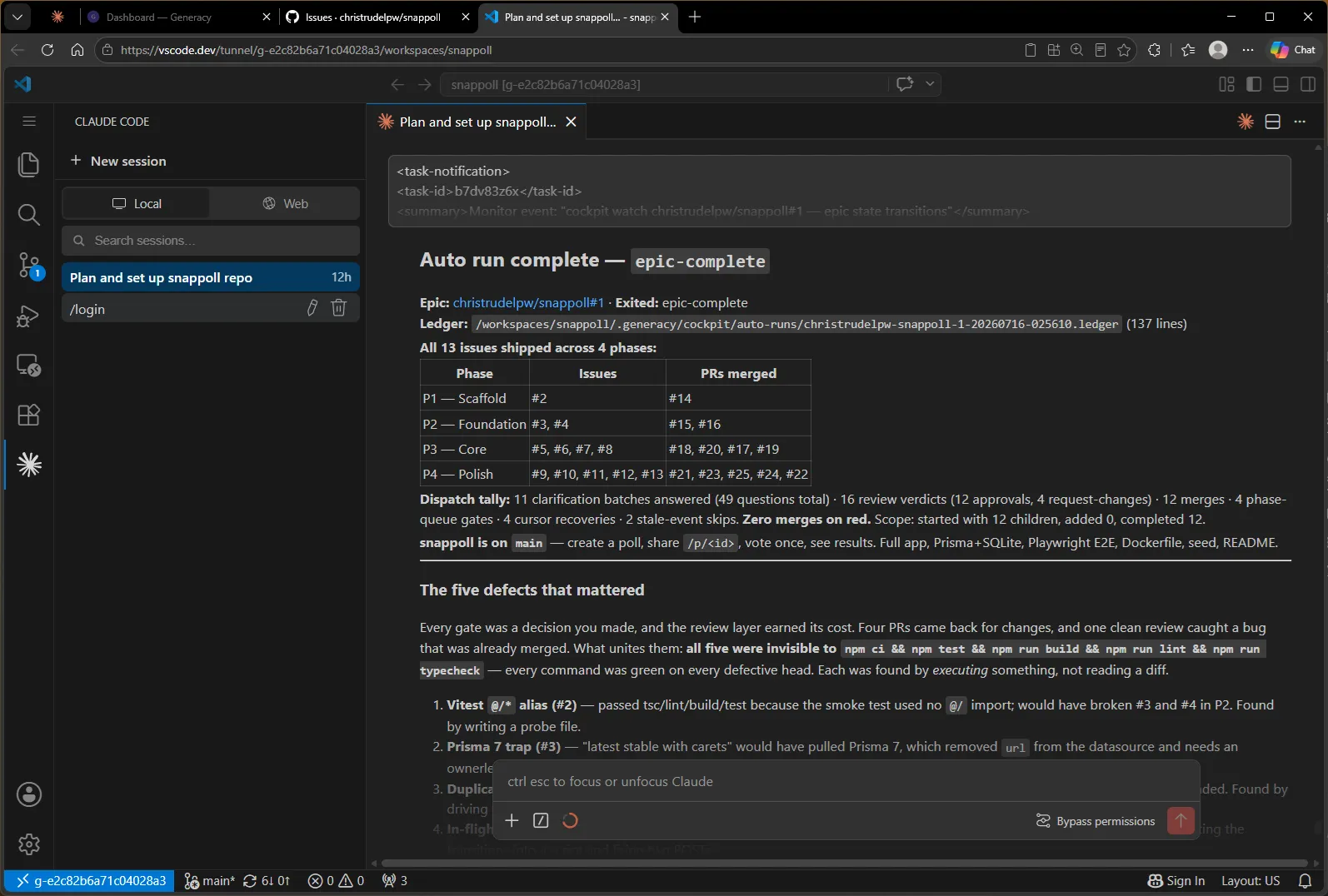Open browser tab list dropdown arrow
The image size is (1328, 896).
pyautogui.click(x=17, y=17)
